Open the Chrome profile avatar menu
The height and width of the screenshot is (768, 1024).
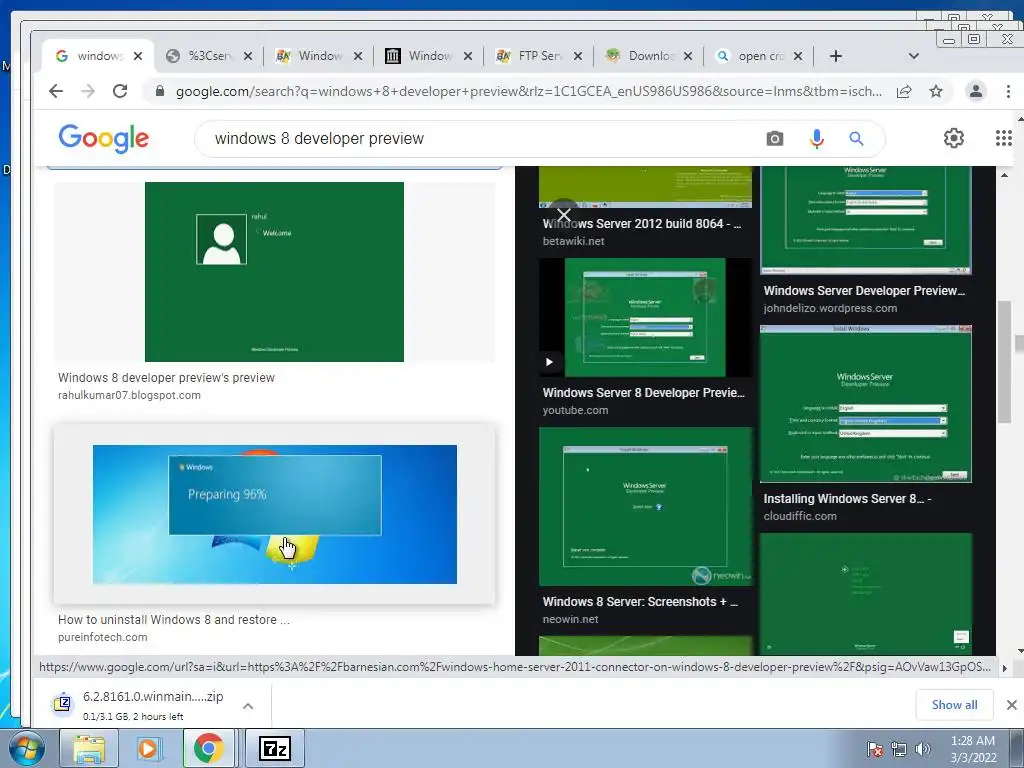point(976,91)
